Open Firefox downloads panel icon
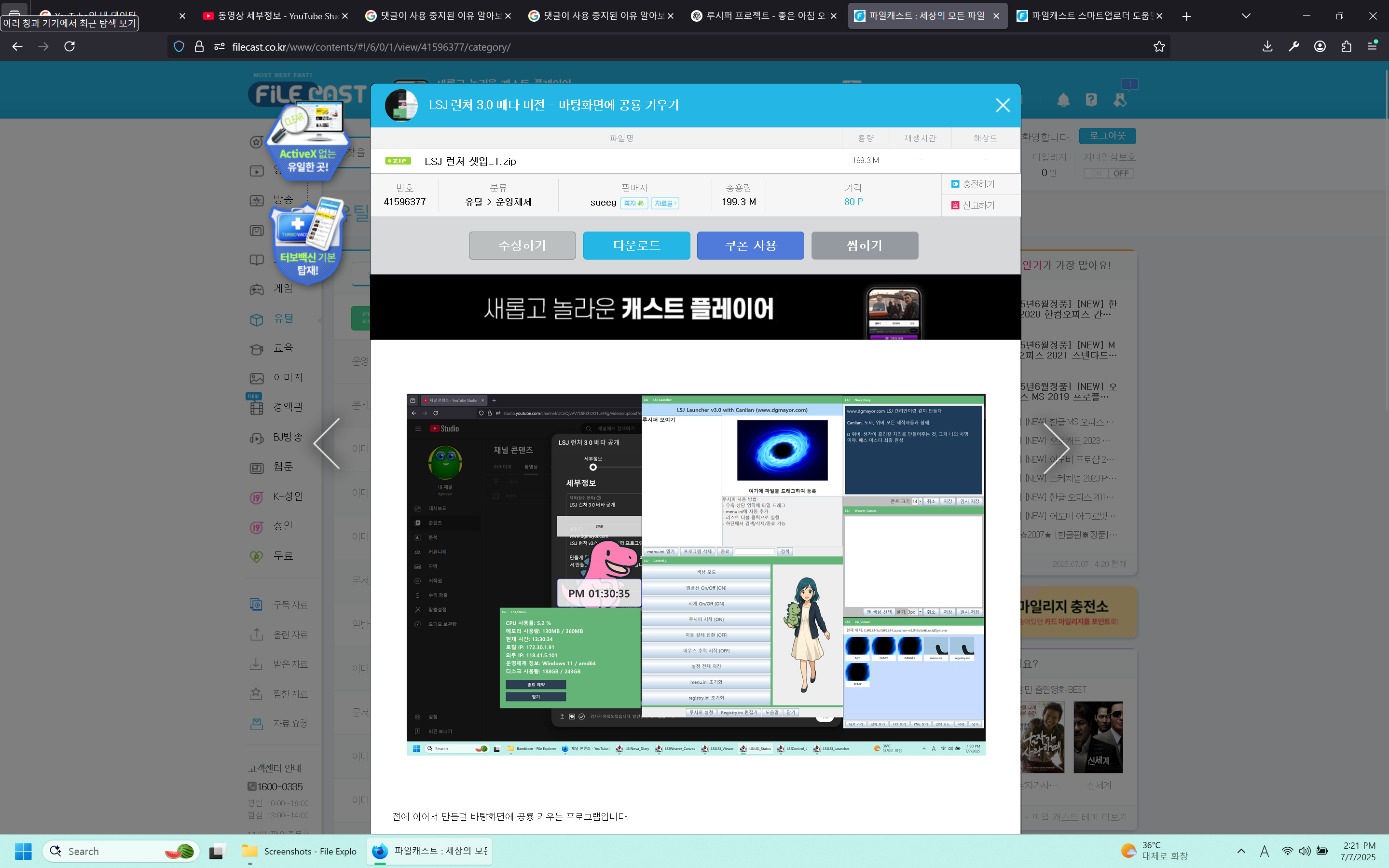1389x868 pixels. pos(1267,46)
